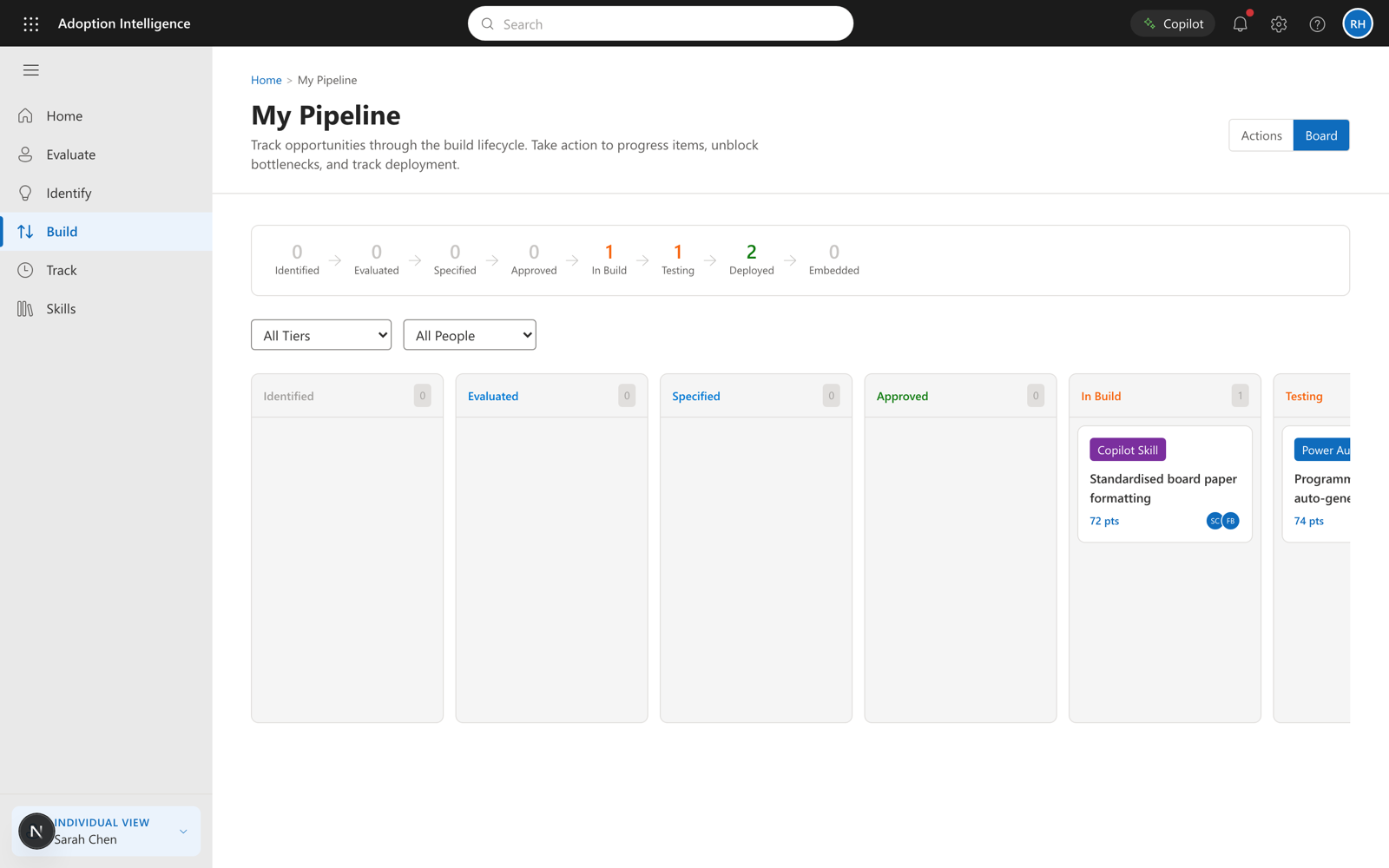The image size is (1389, 868).
Task: Click the Skills library icon
Action: 25,309
